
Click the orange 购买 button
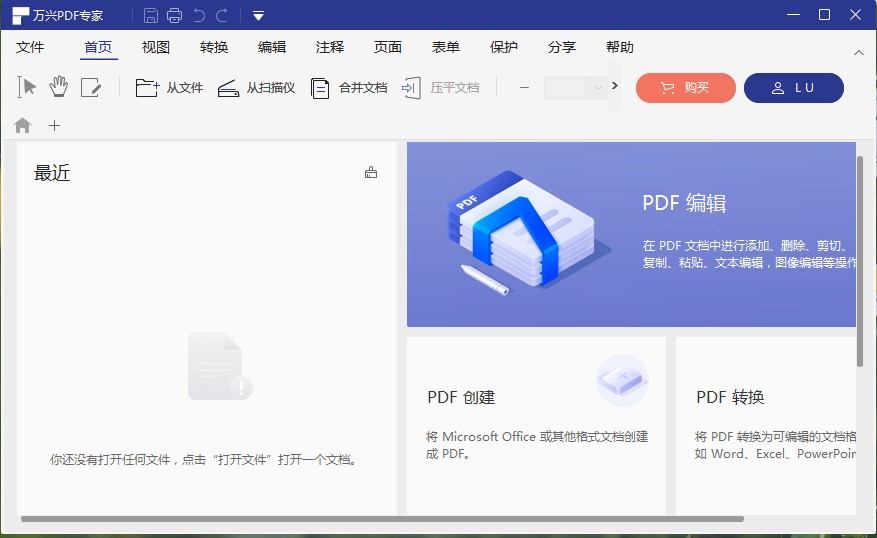[x=686, y=88]
